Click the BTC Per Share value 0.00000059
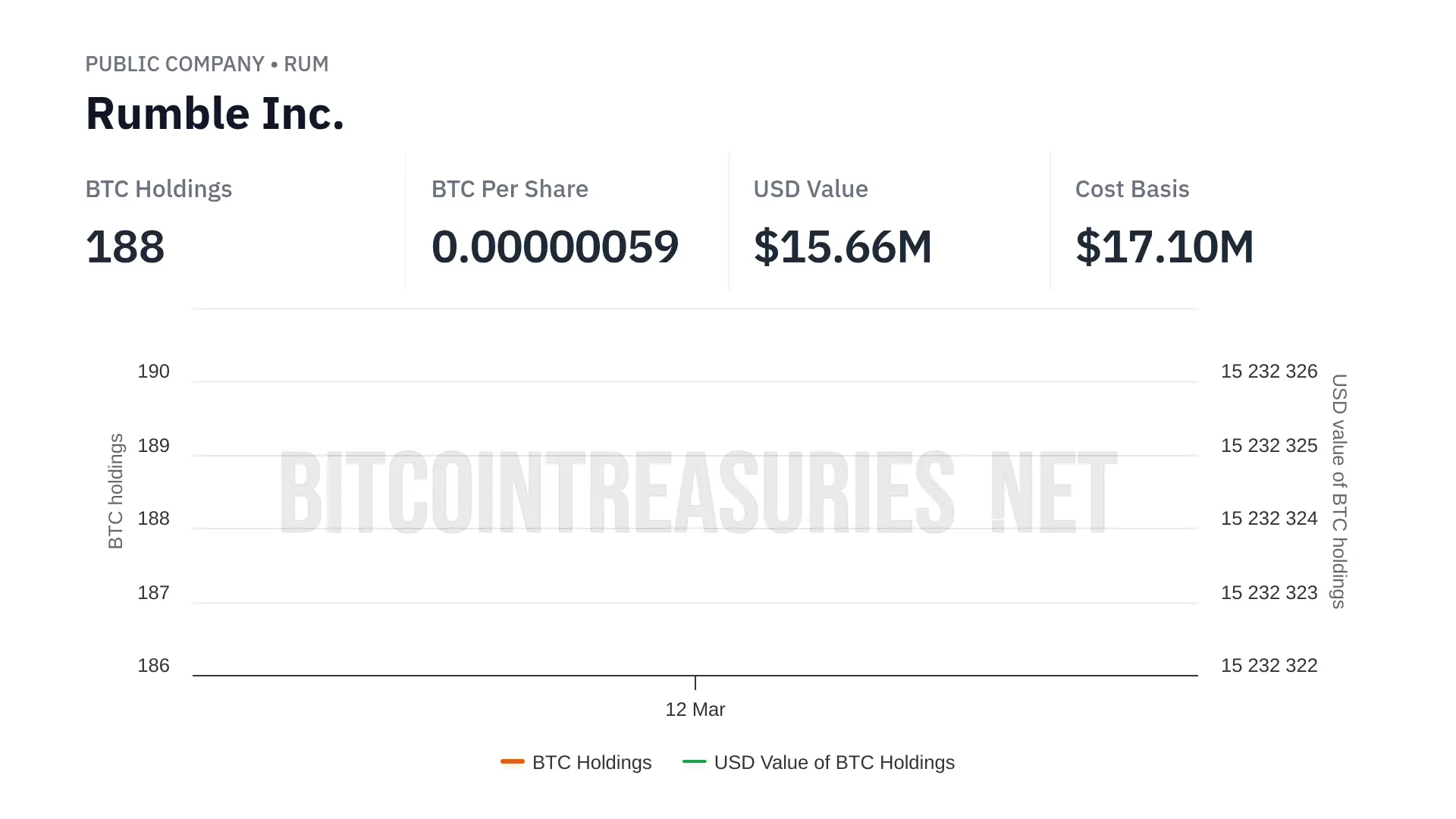Screen dimensions: 1456x819 coord(554,247)
